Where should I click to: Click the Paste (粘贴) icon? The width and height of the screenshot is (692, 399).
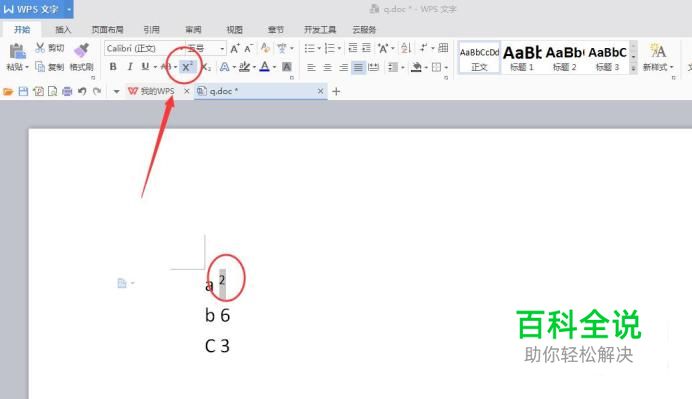[x=17, y=52]
